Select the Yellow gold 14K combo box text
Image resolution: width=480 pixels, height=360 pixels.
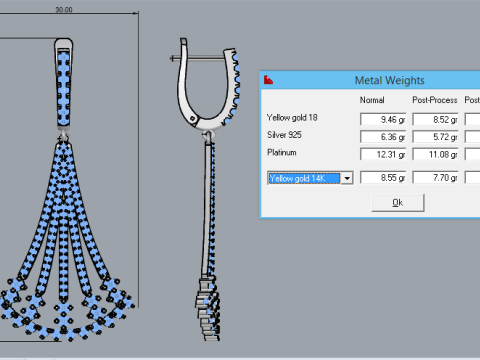pos(304,178)
